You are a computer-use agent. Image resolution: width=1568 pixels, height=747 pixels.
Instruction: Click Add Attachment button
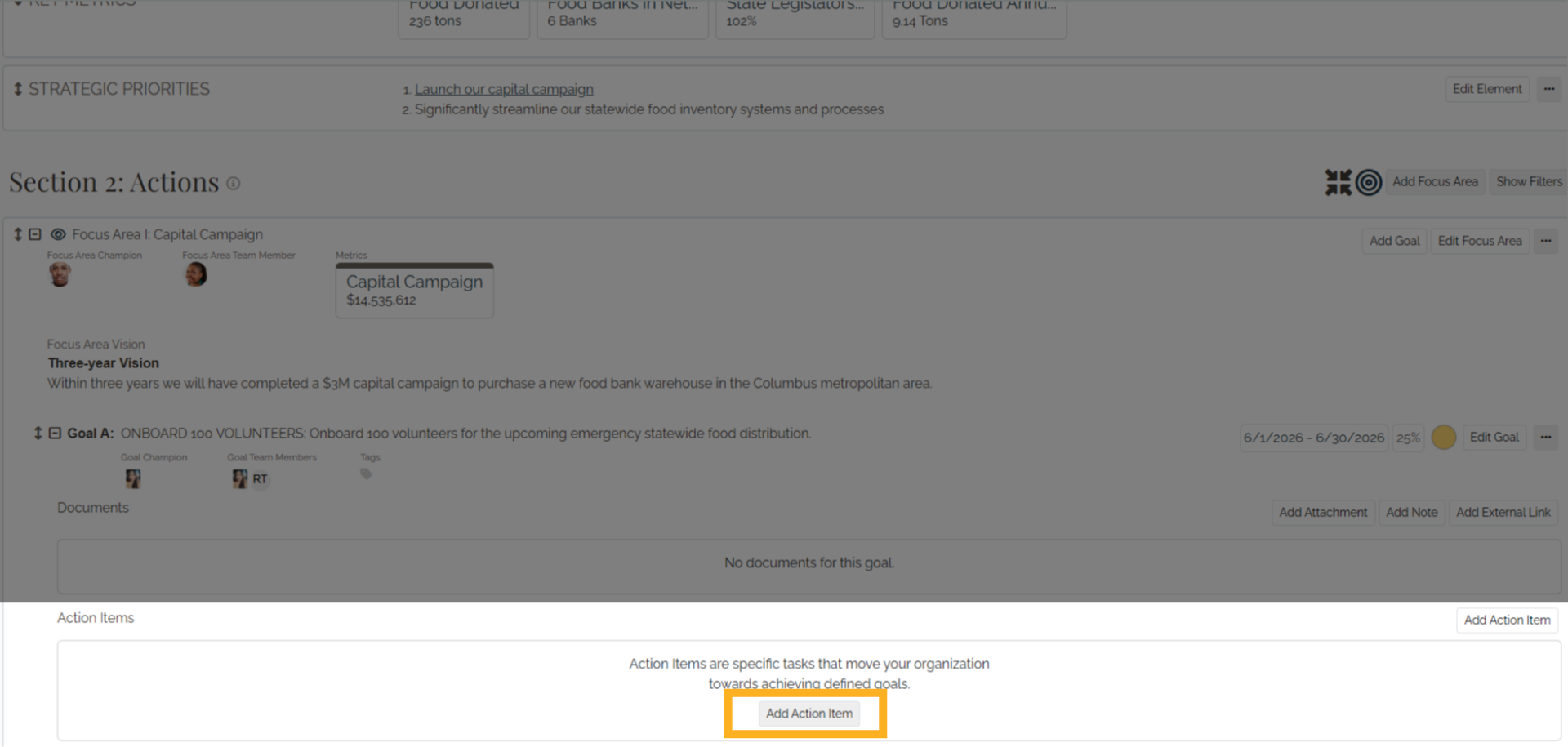(1323, 513)
